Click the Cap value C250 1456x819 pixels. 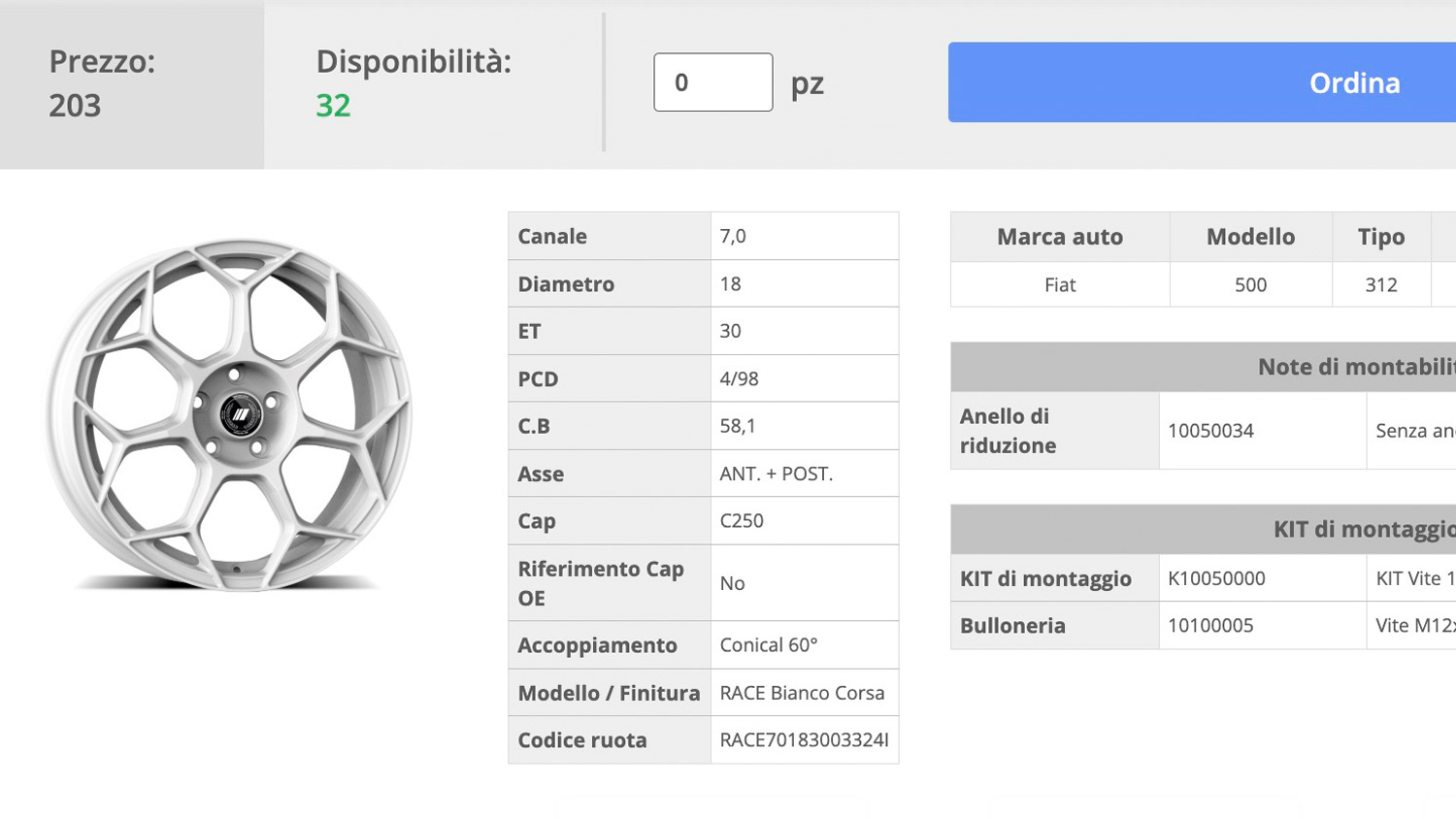[x=742, y=521]
